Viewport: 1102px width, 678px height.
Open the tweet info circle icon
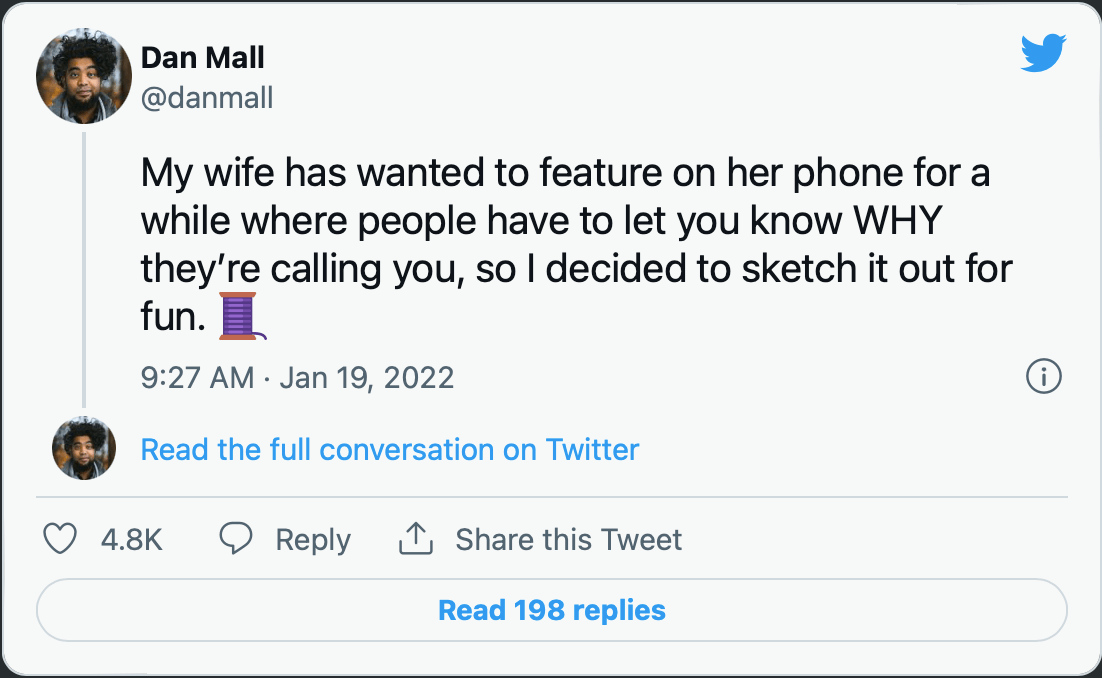[1044, 376]
